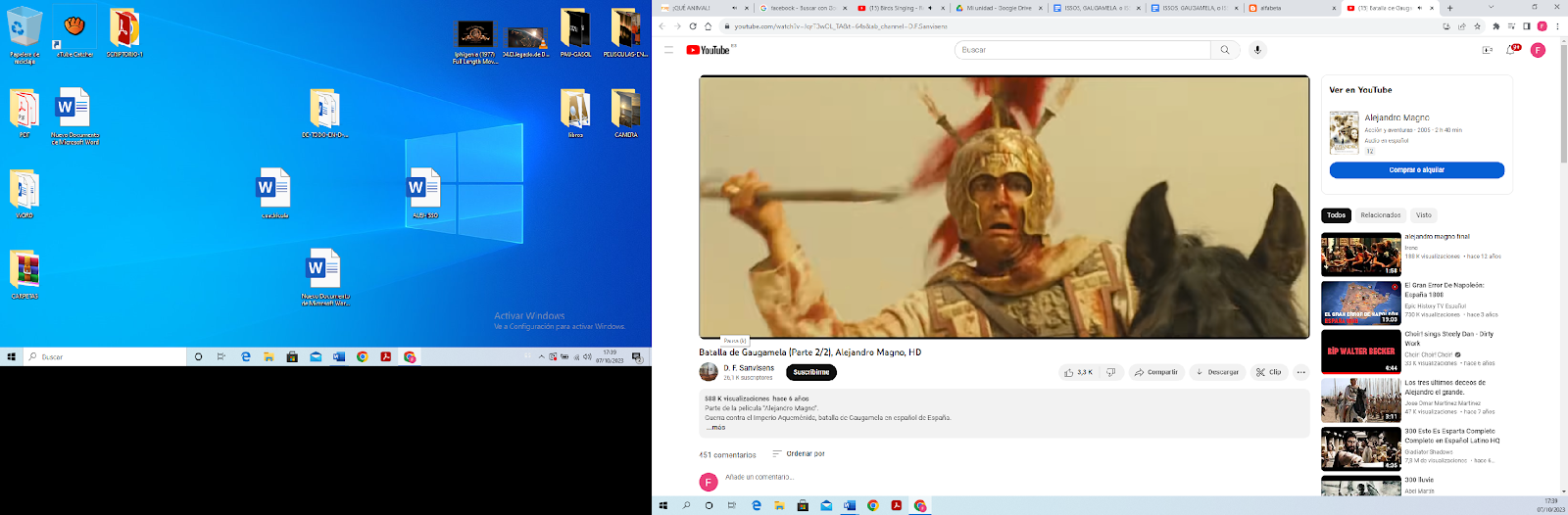The width and height of the screenshot is (1568, 515).
Task: Select the 'Visto' filter chip
Action: click(x=1423, y=215)
